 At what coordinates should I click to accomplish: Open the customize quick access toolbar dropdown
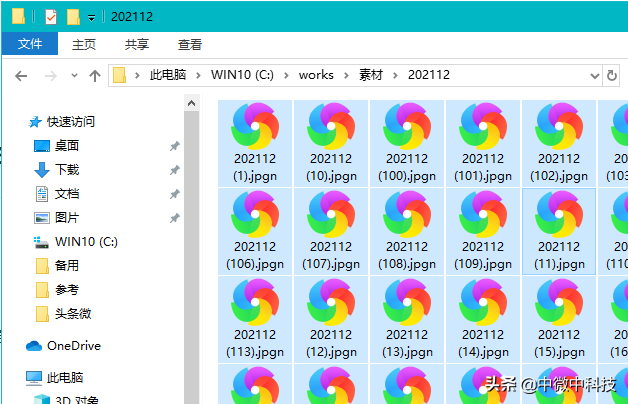[91, 18]
